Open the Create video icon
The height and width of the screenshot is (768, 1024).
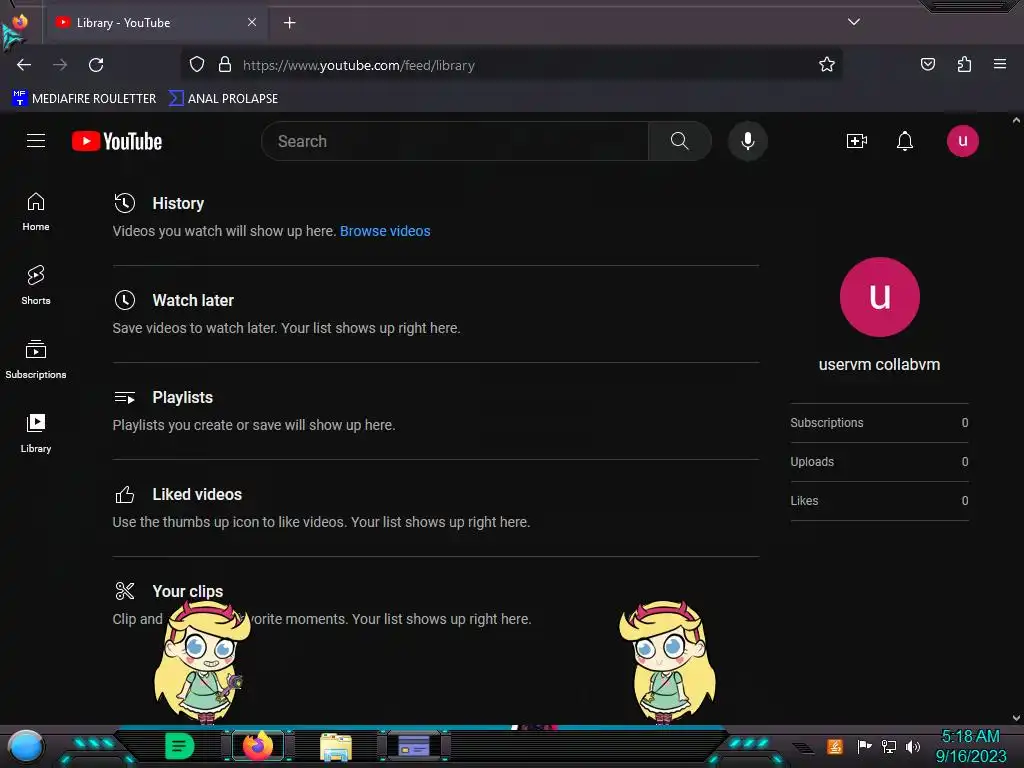(x=856, y=141)
